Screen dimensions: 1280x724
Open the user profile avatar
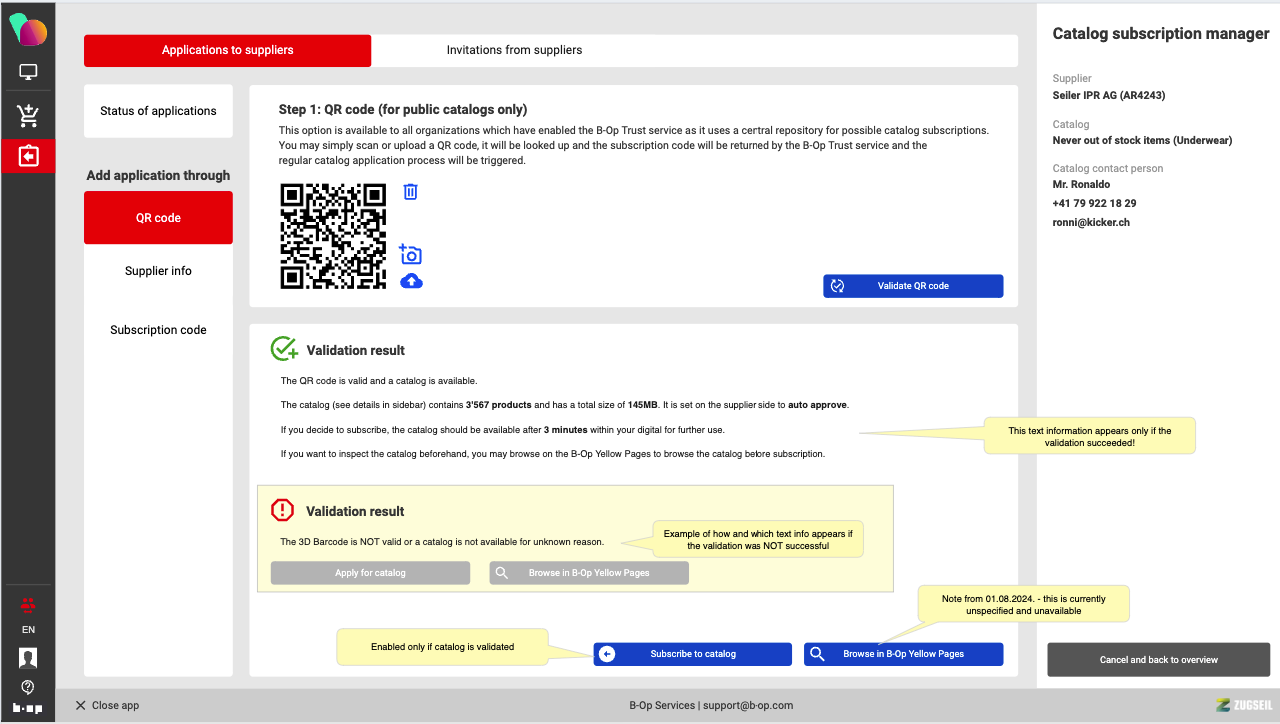point(28,657)
